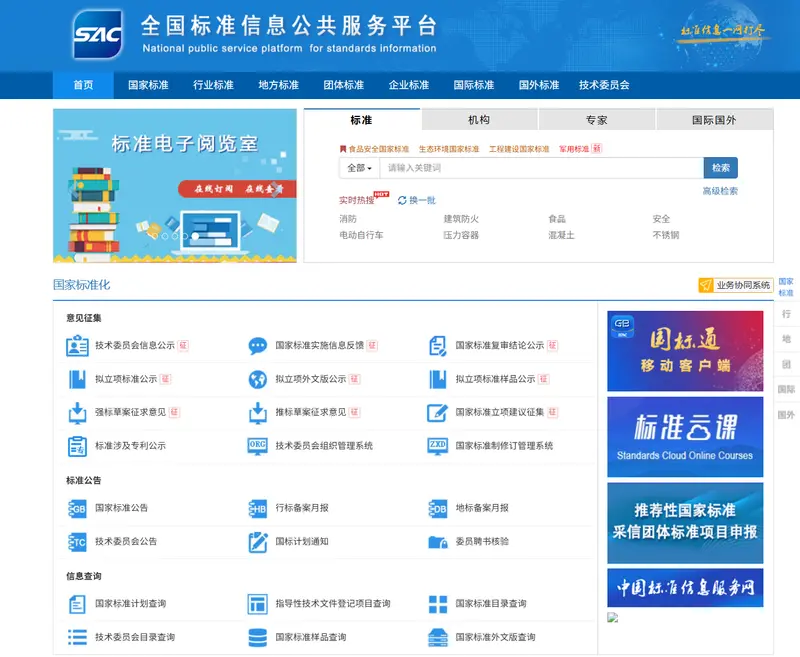This screenshot has width=800, height=657.
Task: Click the 国家标准实施信息反馈 chat bubble icon
Action: [258, 346]
